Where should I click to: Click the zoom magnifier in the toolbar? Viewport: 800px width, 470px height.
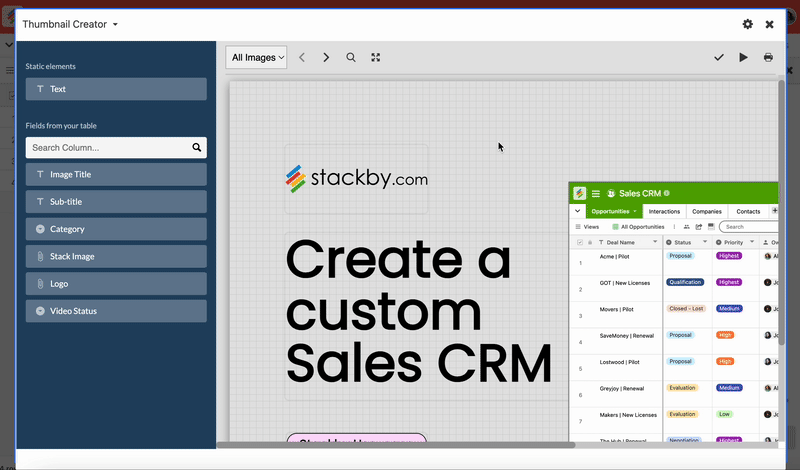(x=351, y=57)
